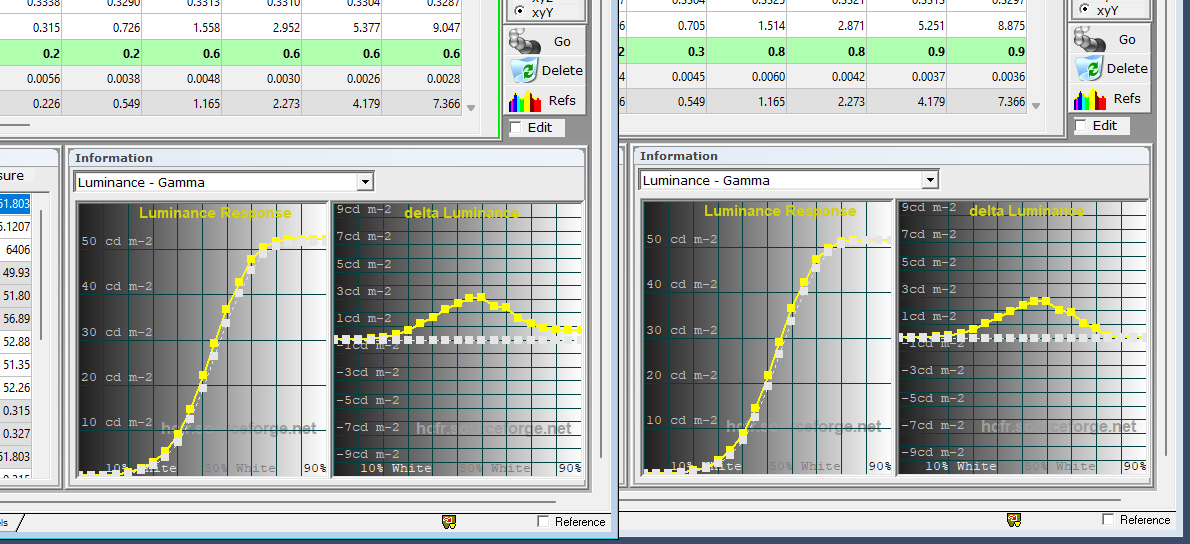Click the status bar sensor icon in left window
This screenshot has width=1190, height=544.
[449, 521]
